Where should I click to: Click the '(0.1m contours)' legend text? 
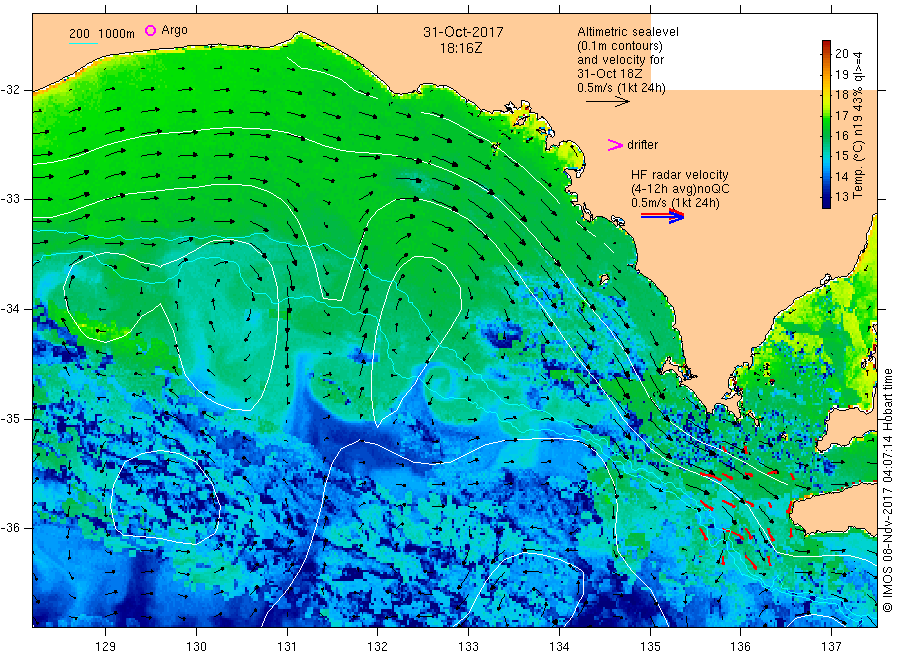point(620,46)
